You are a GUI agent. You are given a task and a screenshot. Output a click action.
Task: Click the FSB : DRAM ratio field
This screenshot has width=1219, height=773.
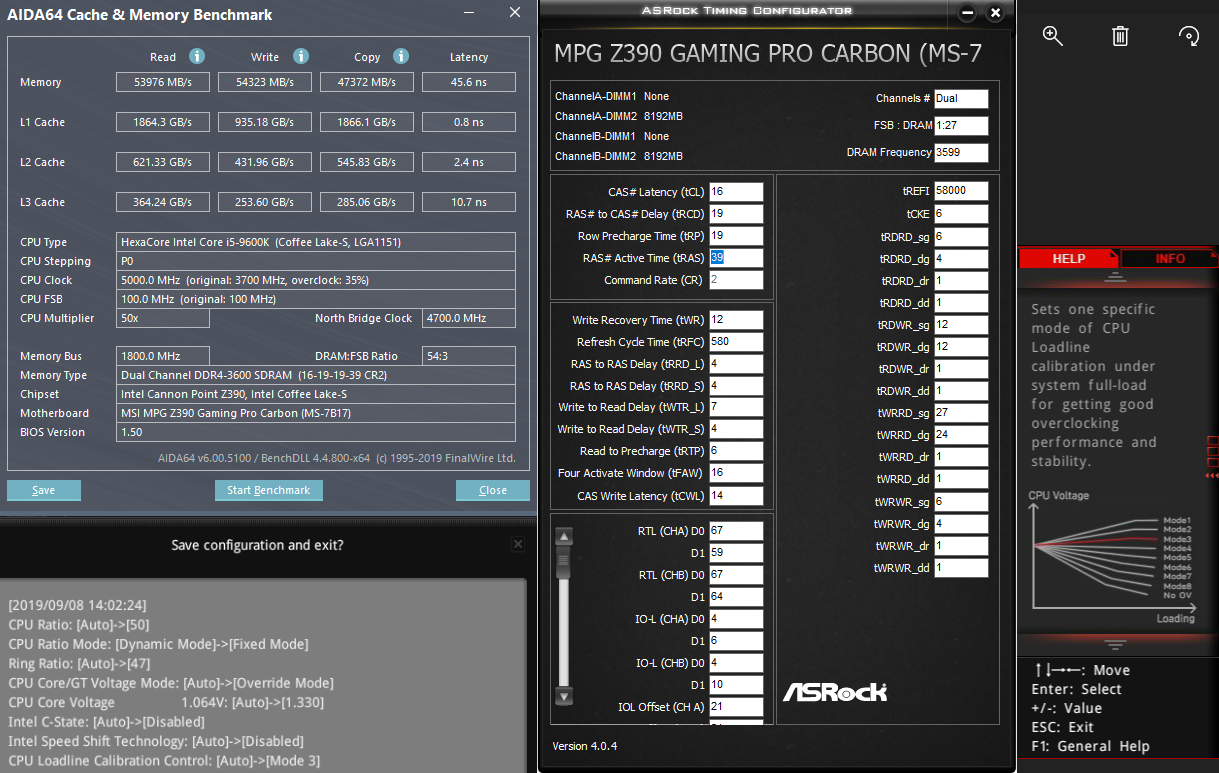coord(961,126)
